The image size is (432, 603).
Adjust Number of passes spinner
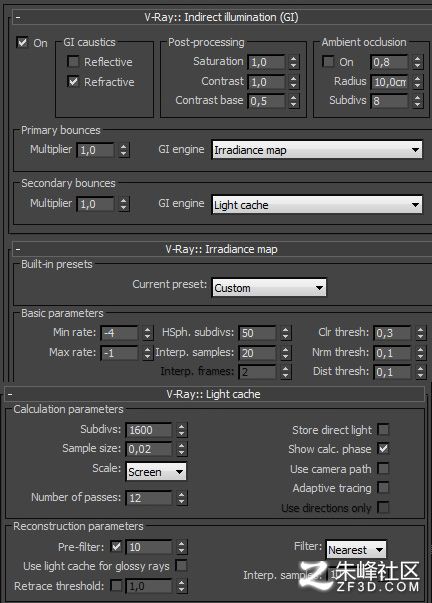(x=182, y=498)
